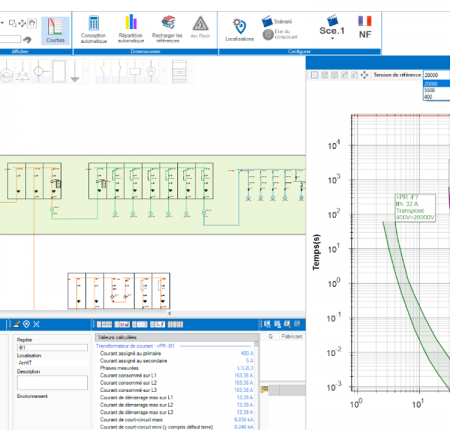450x430 pixels.
Task: Choose 400 in voltage list
Action: tap(436, 97)
